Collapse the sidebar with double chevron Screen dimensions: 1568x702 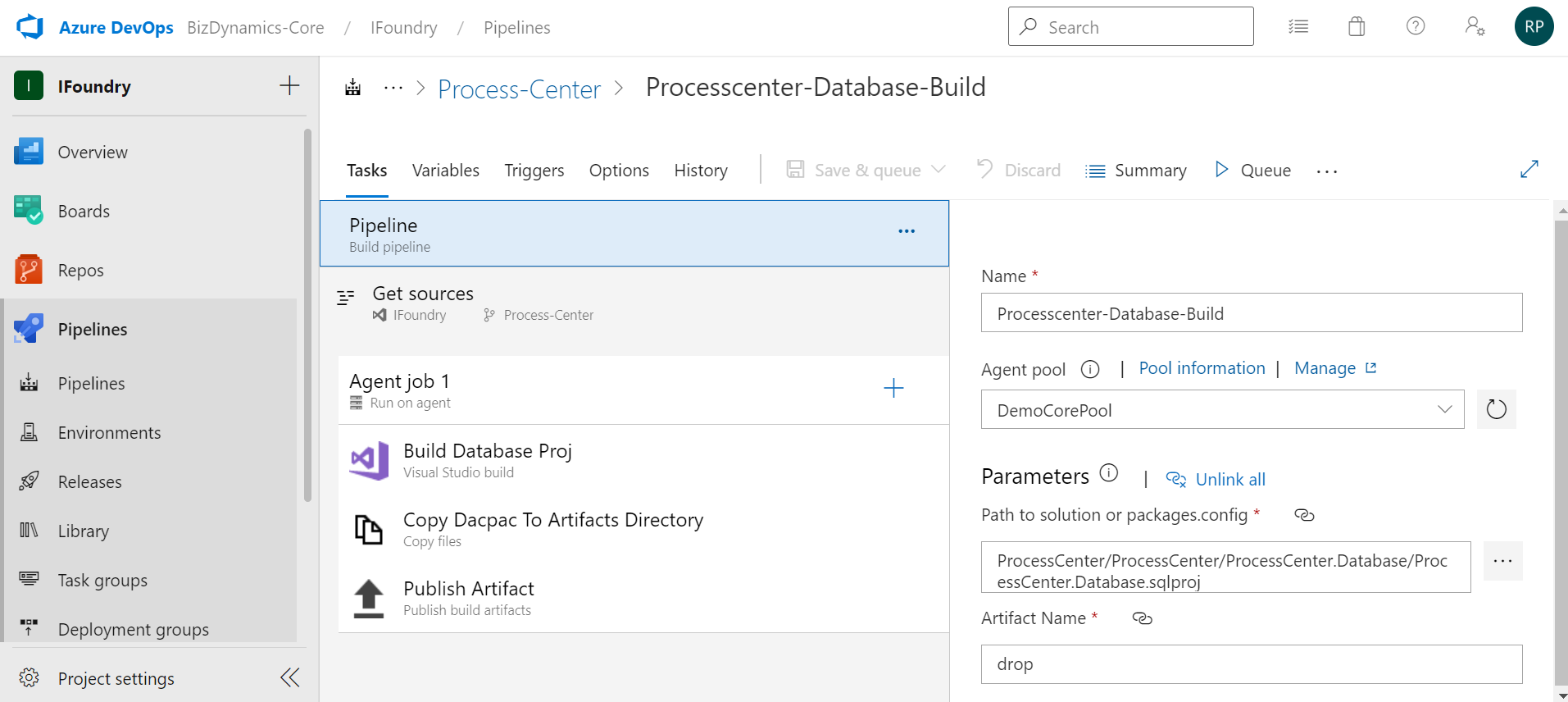coord(289,677)
